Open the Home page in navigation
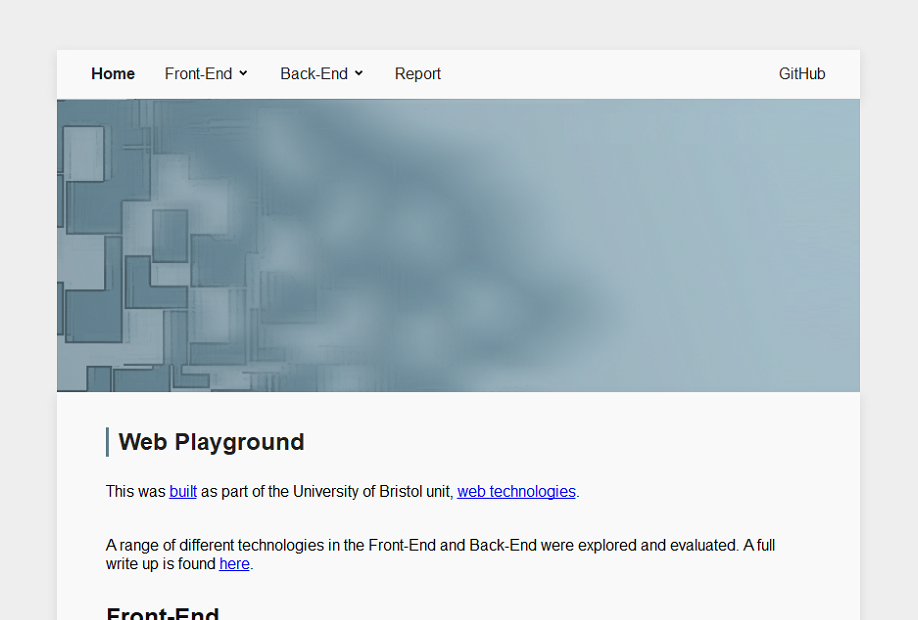 click(x=113, y=74)
